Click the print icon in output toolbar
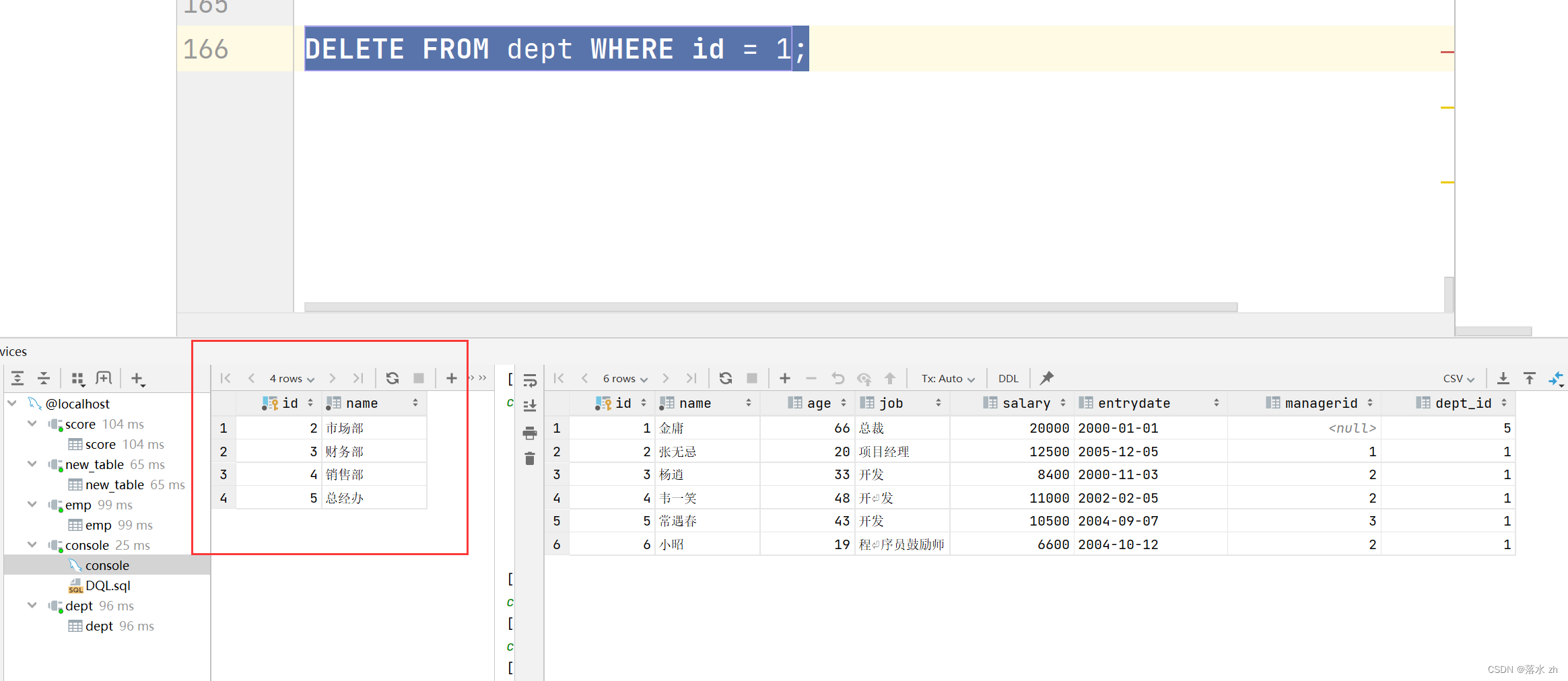 tap(530, 433)
